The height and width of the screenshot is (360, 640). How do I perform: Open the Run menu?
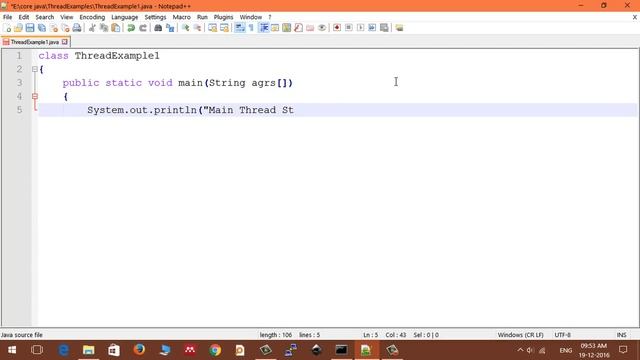tap(202, 17)
